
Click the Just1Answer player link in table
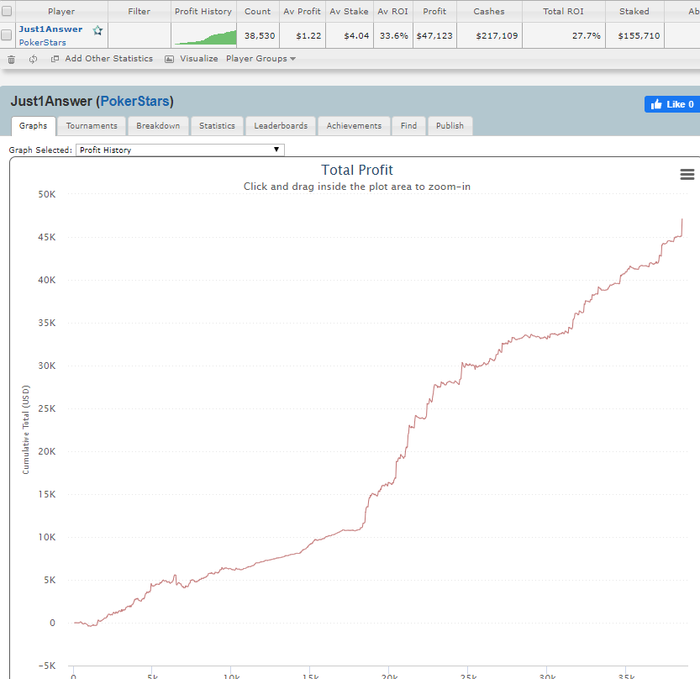50,29
